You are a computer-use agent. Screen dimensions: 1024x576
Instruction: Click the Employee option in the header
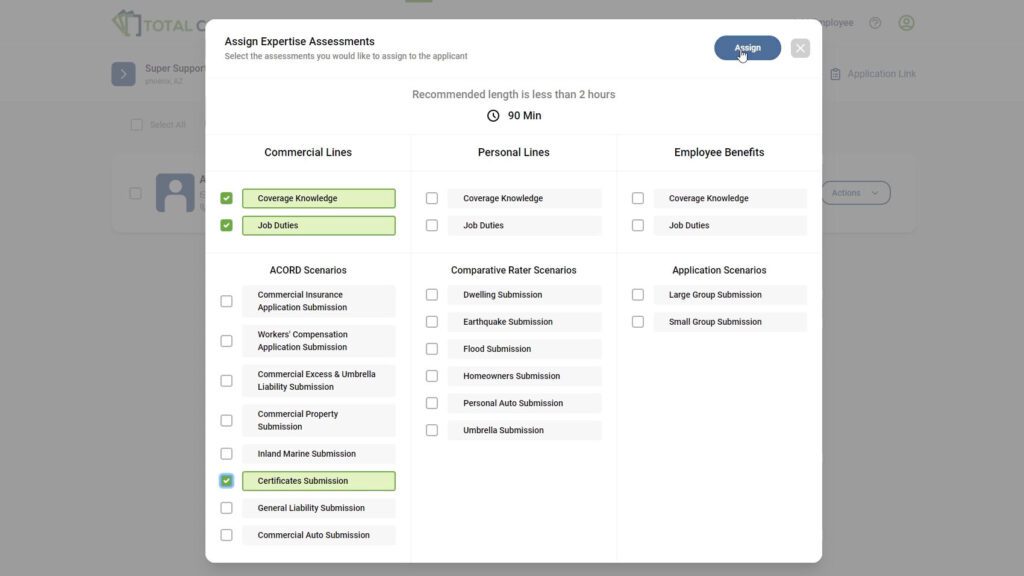[838, 22]
